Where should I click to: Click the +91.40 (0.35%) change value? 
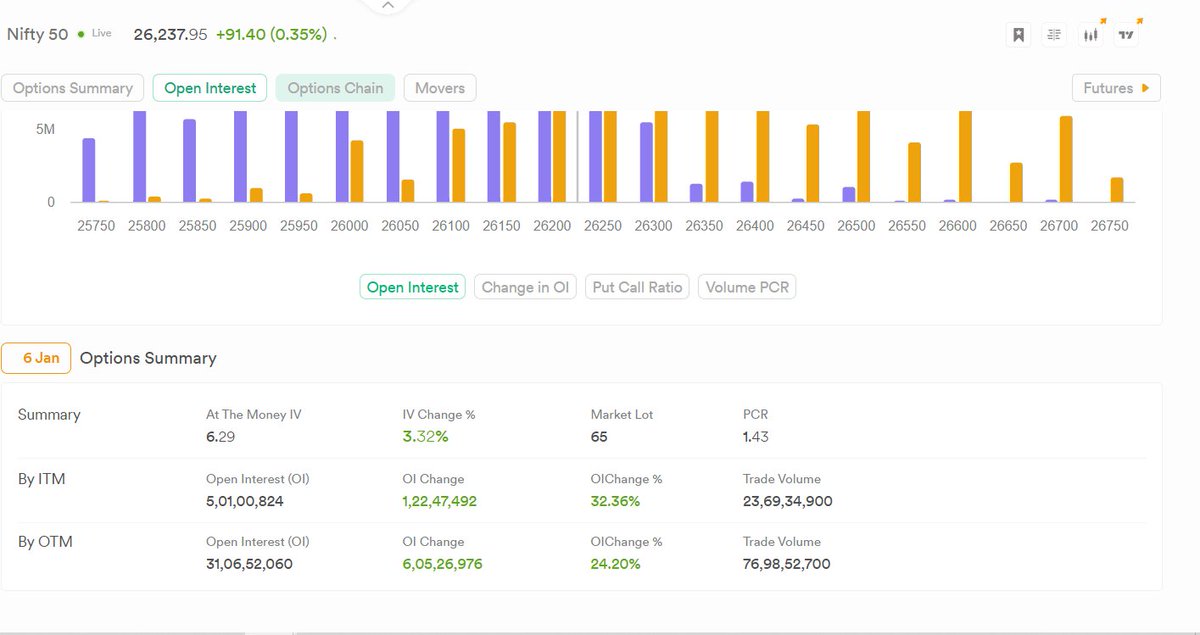tap(271, 34)
